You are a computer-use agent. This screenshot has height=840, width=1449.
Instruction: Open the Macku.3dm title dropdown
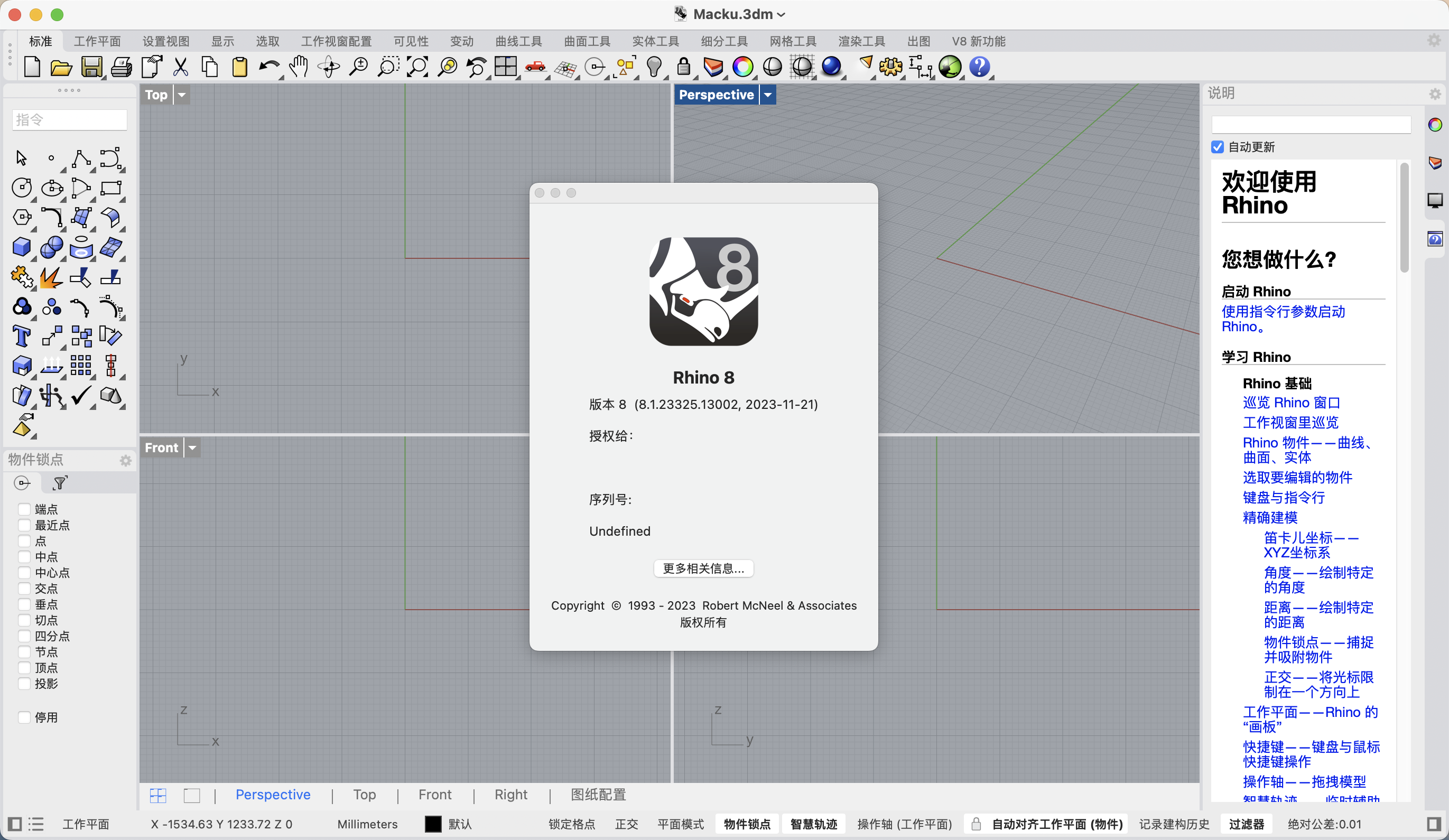781,15
